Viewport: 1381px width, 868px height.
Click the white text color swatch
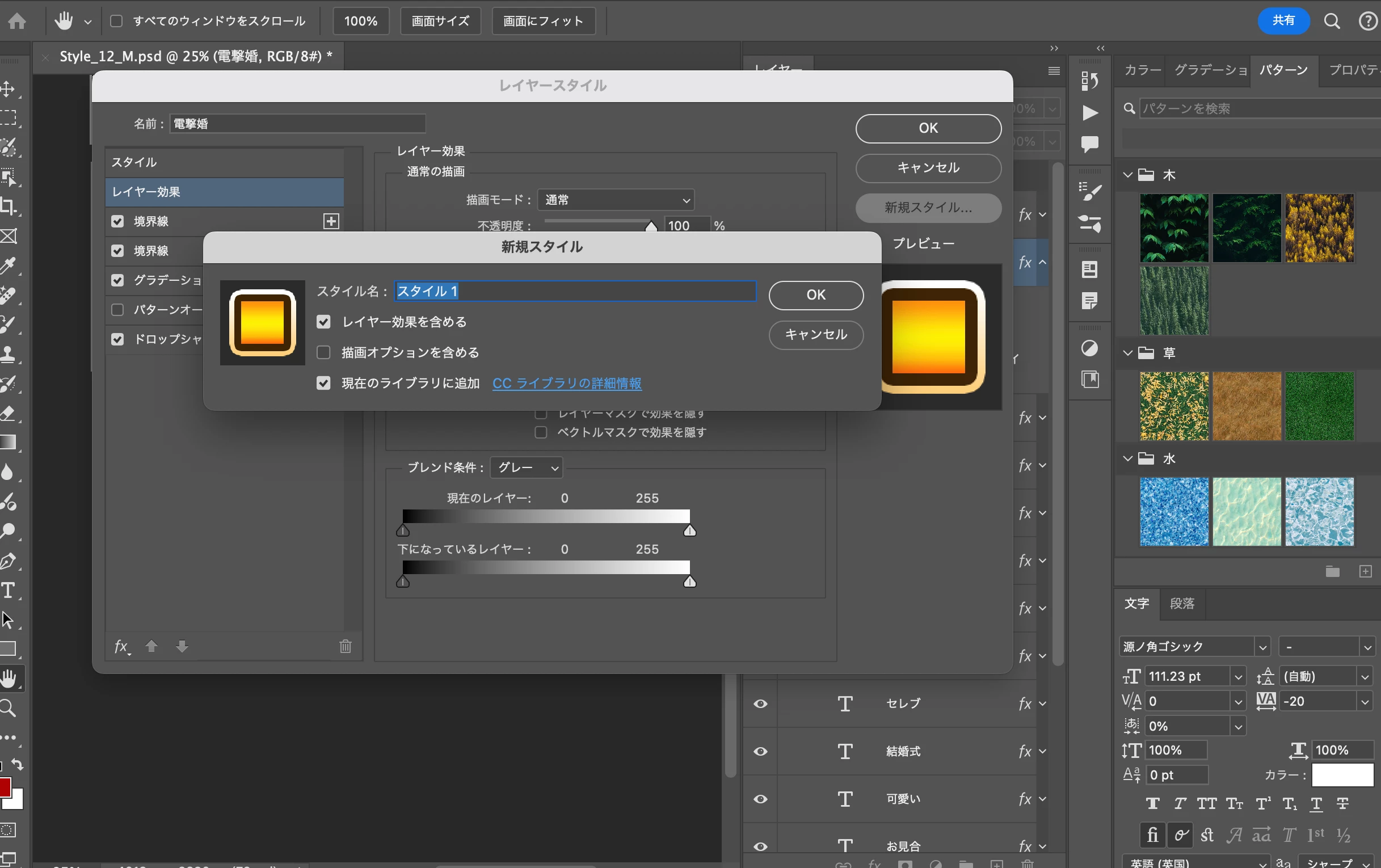click(1342, 775)
